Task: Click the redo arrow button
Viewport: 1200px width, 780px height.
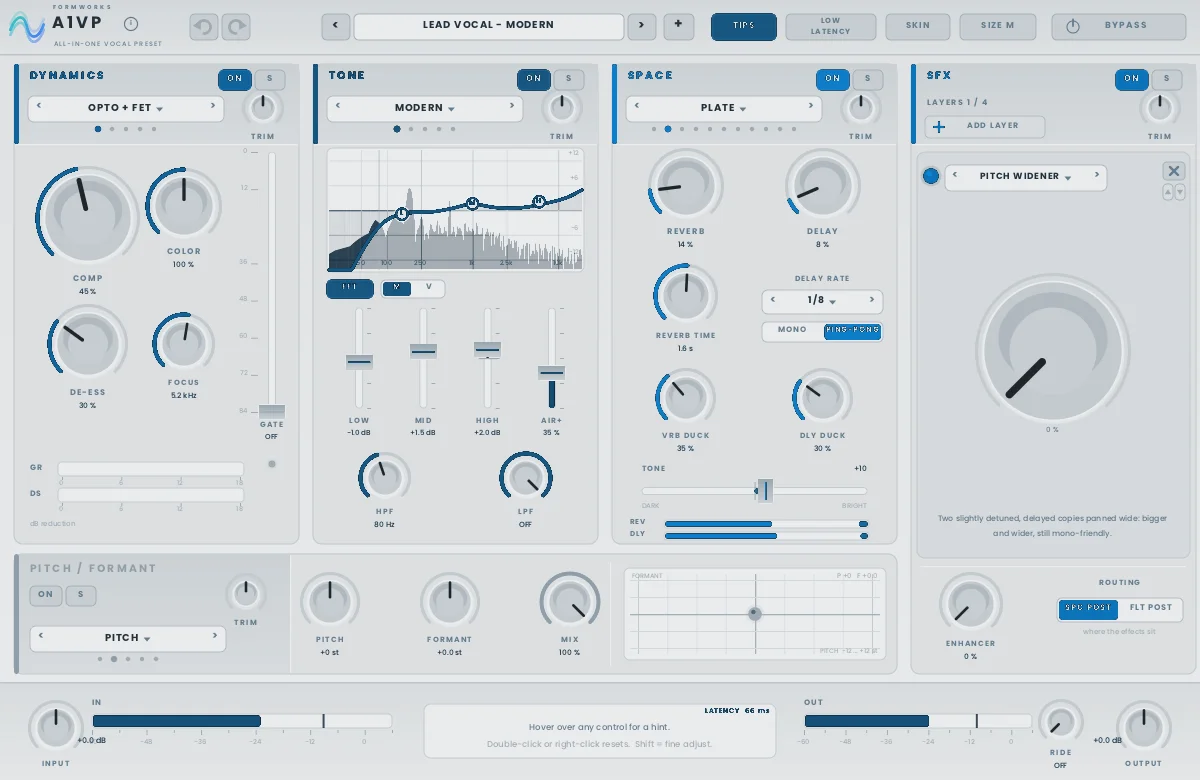Action: pyautogui.click(x=236, y=26)
